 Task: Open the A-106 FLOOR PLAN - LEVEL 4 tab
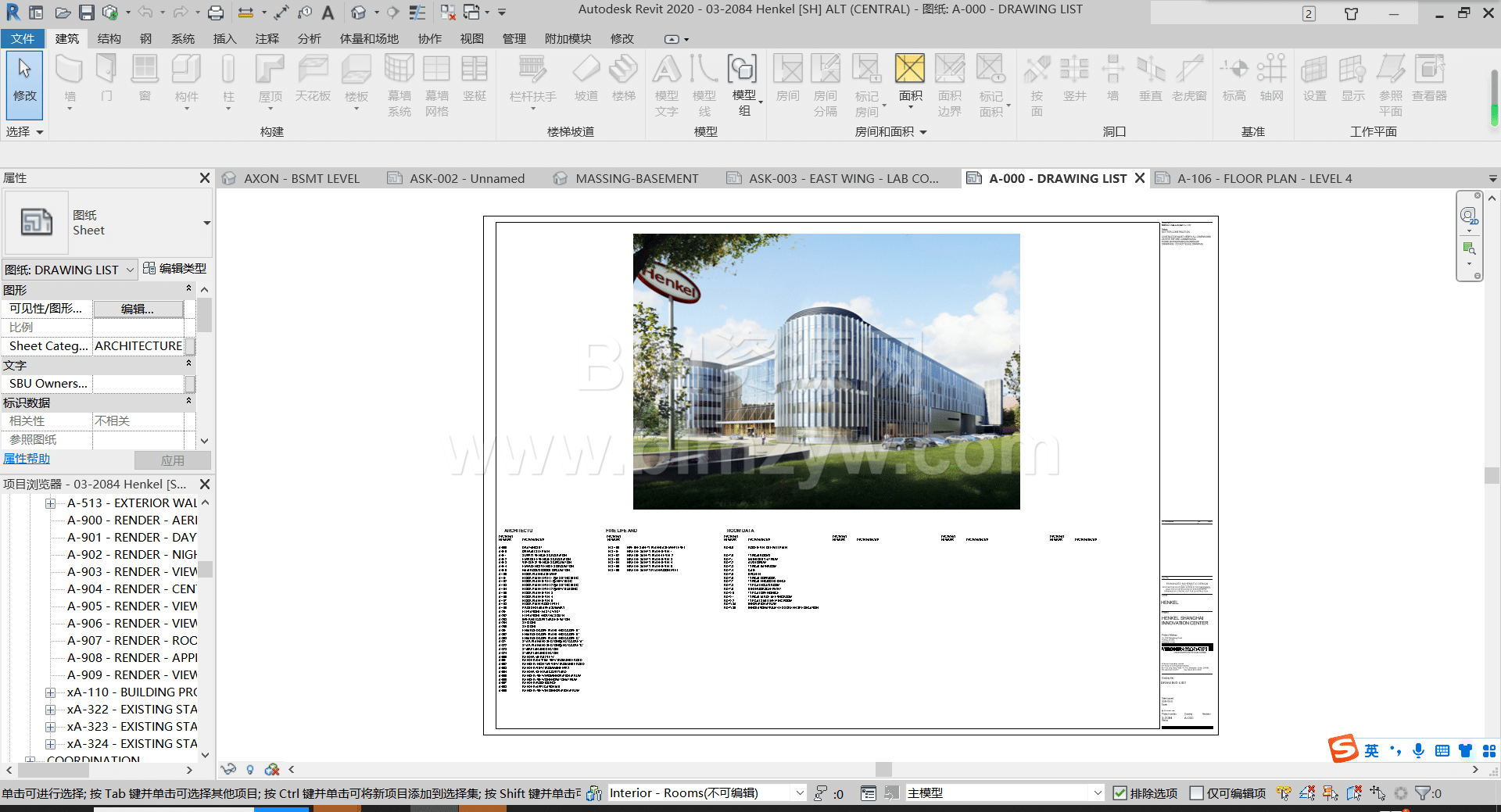(x=1264, y=178)
